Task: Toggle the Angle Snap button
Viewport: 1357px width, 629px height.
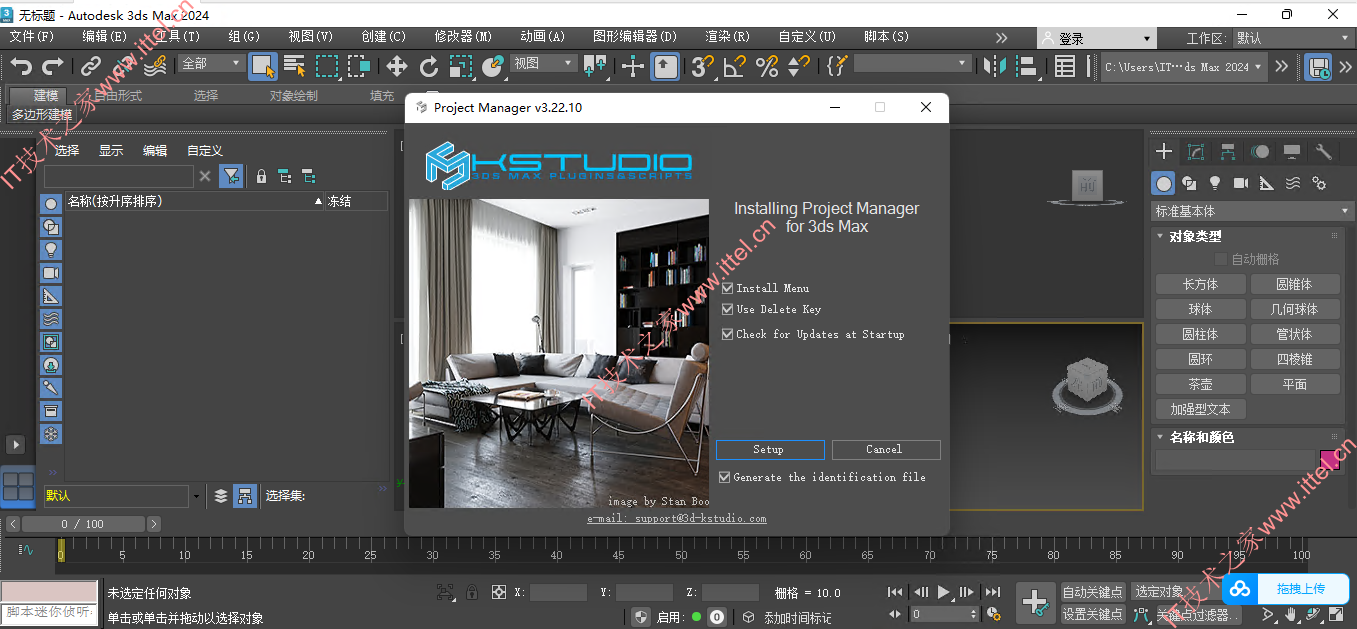Action: [x=735, y=67]
